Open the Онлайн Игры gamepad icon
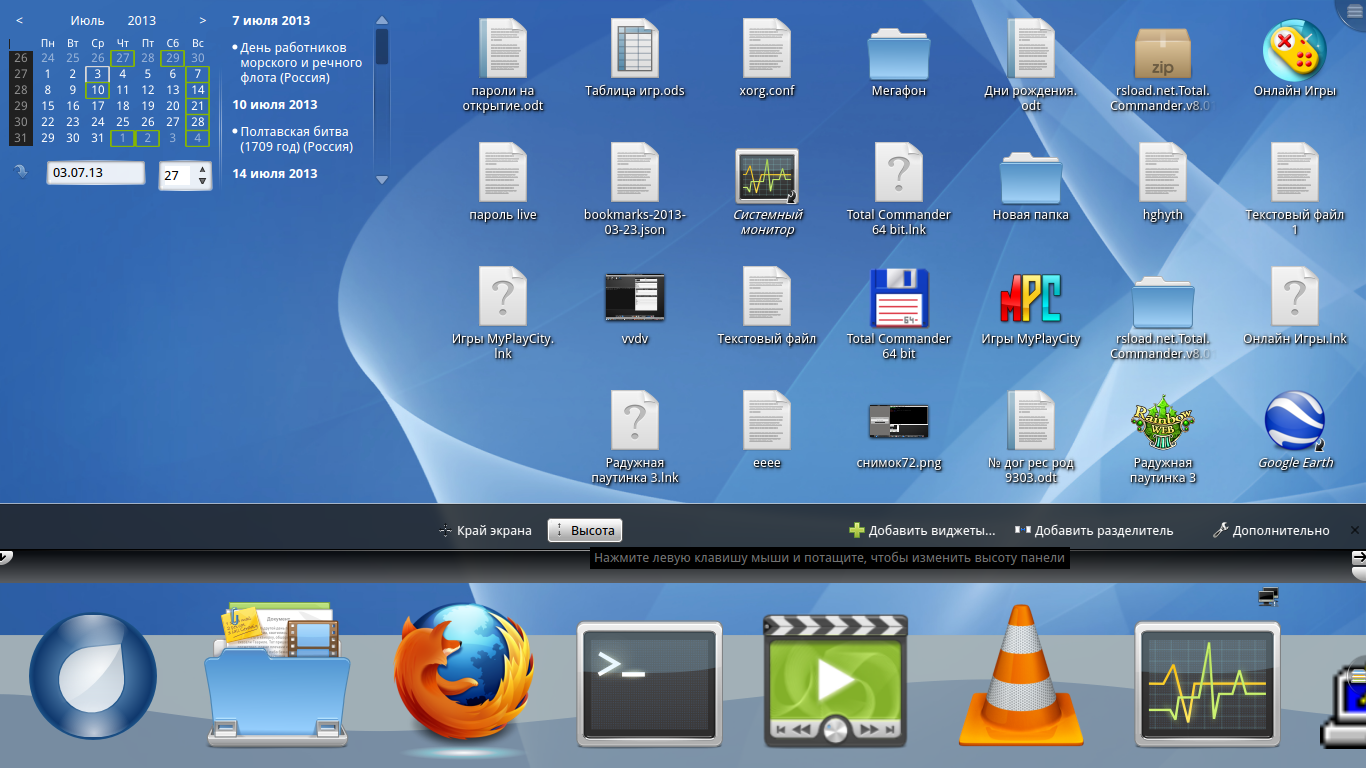Screen dimensions: 1366x768 1295,51
